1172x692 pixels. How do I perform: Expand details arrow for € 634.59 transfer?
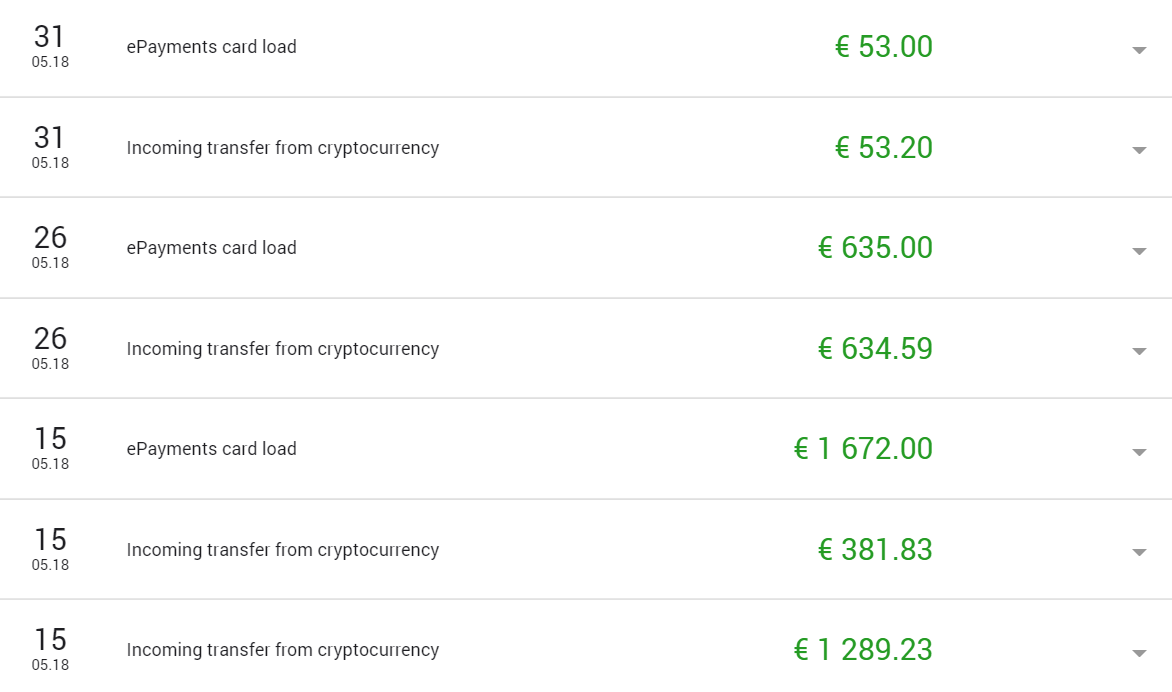pyautogui.click(x=1139, y=351)
